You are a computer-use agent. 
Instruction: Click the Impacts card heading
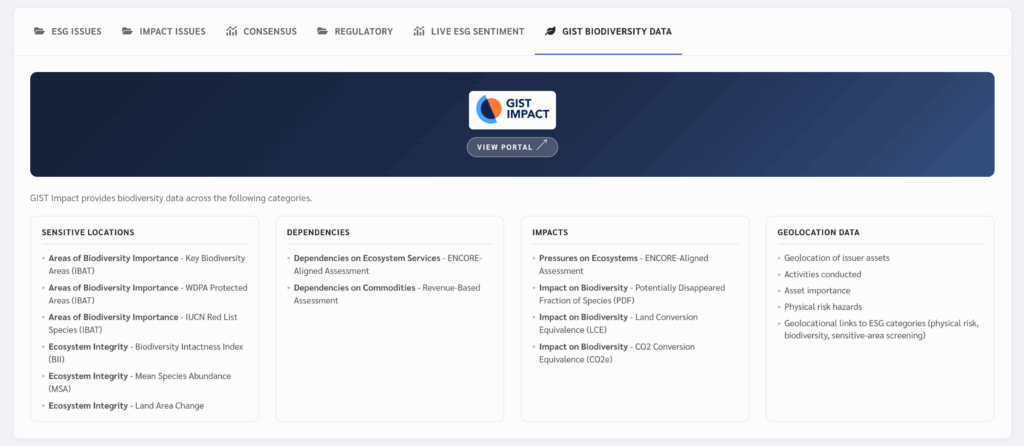click(552, 232)
